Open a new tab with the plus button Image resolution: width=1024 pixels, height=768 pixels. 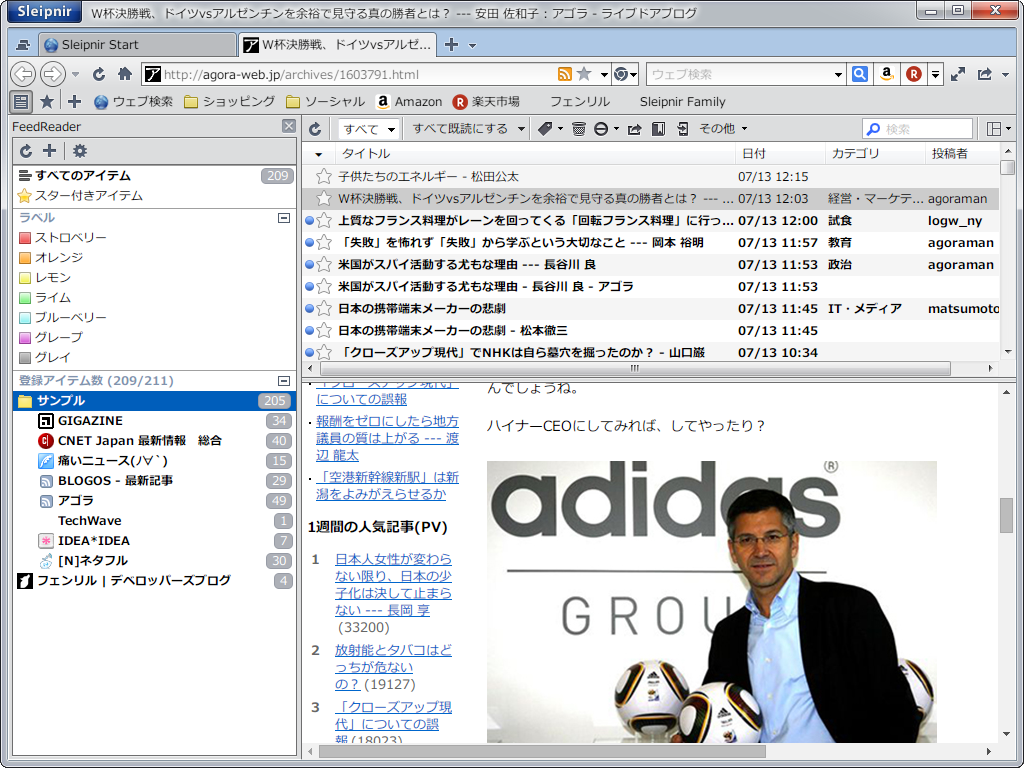point(451,44)
